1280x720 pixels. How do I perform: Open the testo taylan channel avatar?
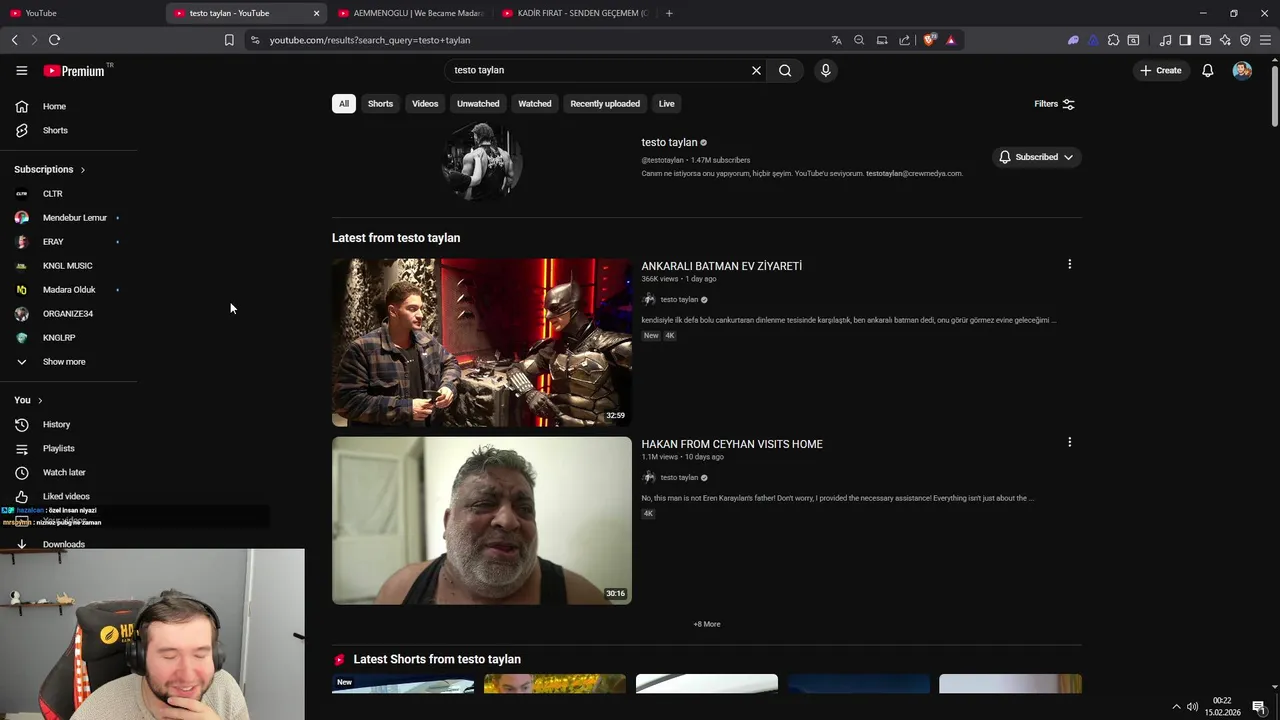click(x=482, y=161)
